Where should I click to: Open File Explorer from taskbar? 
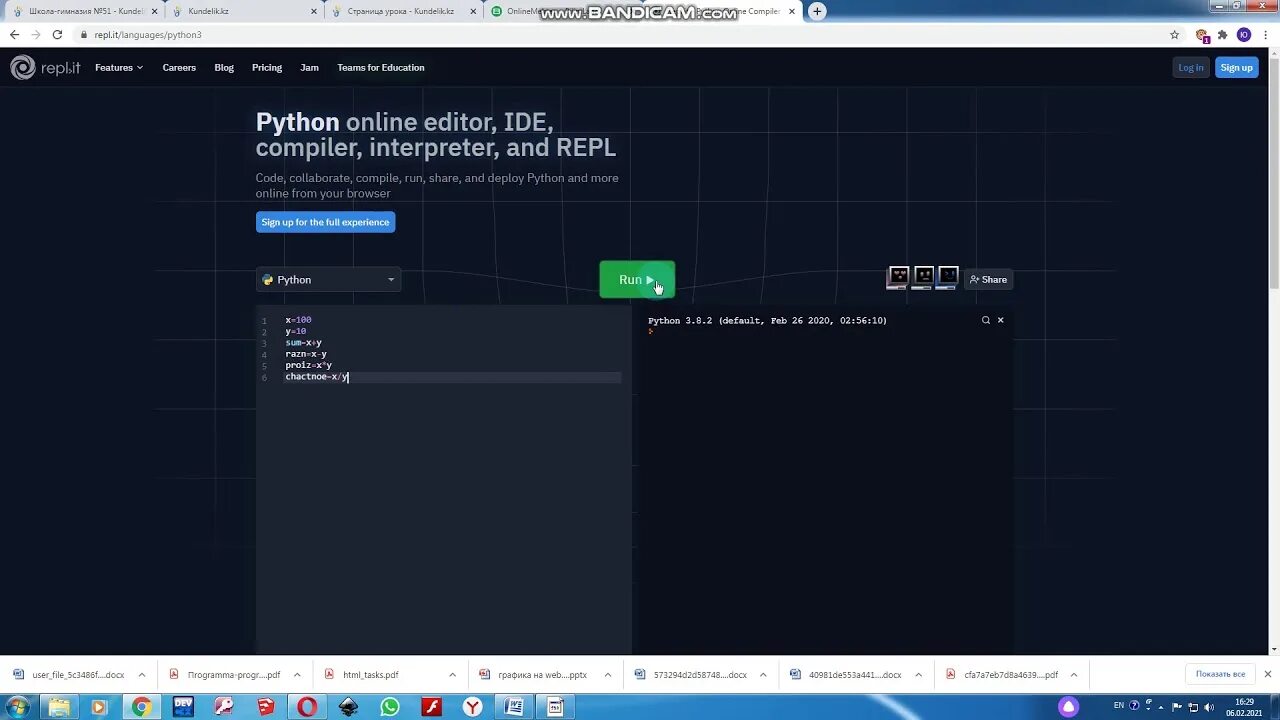click(x=59, y=707)
